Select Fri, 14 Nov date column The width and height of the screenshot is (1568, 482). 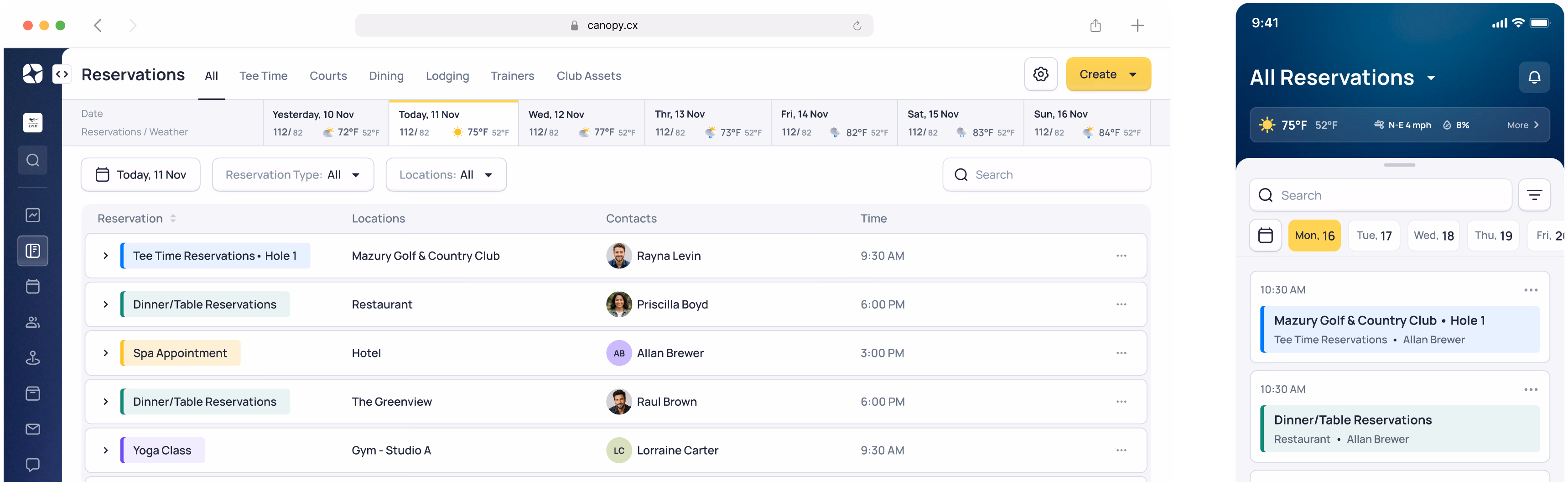(835, 123)
